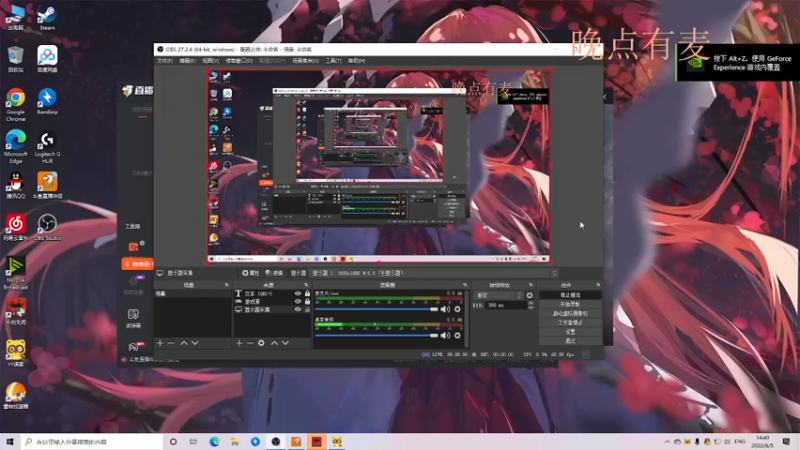Select the text (GDI+) source row
Image resolution: width=800 pixels, height=450 pixels.
pos(272,294)
